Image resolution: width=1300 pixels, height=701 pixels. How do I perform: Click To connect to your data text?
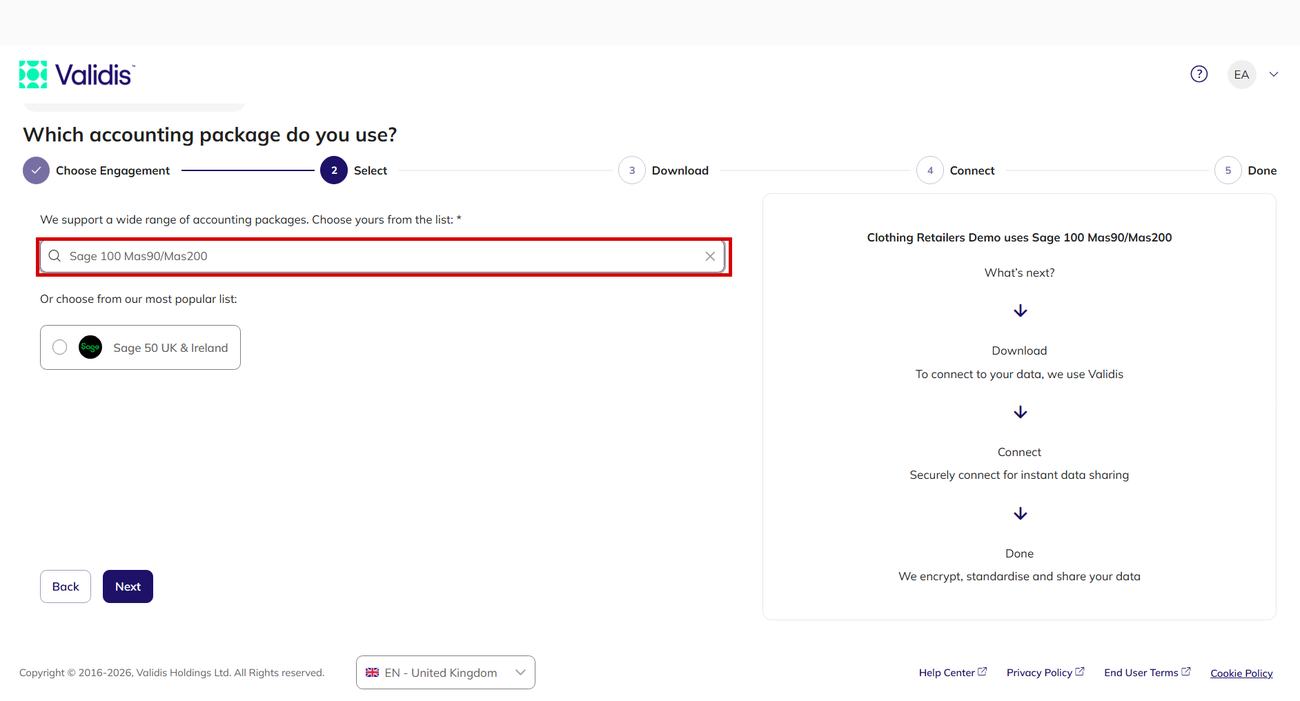coord(1019,374)
